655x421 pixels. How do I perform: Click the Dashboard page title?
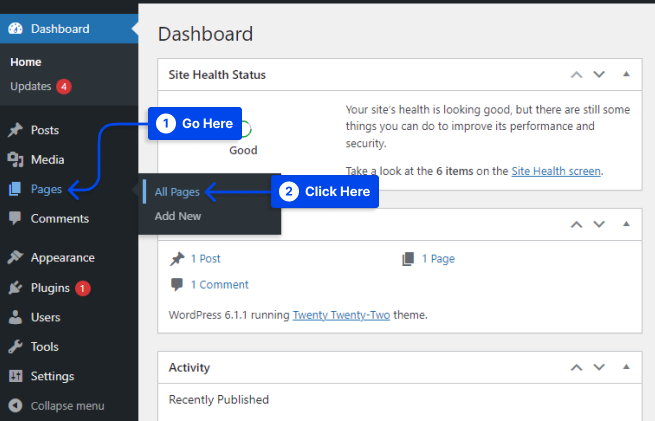(206, 34)
